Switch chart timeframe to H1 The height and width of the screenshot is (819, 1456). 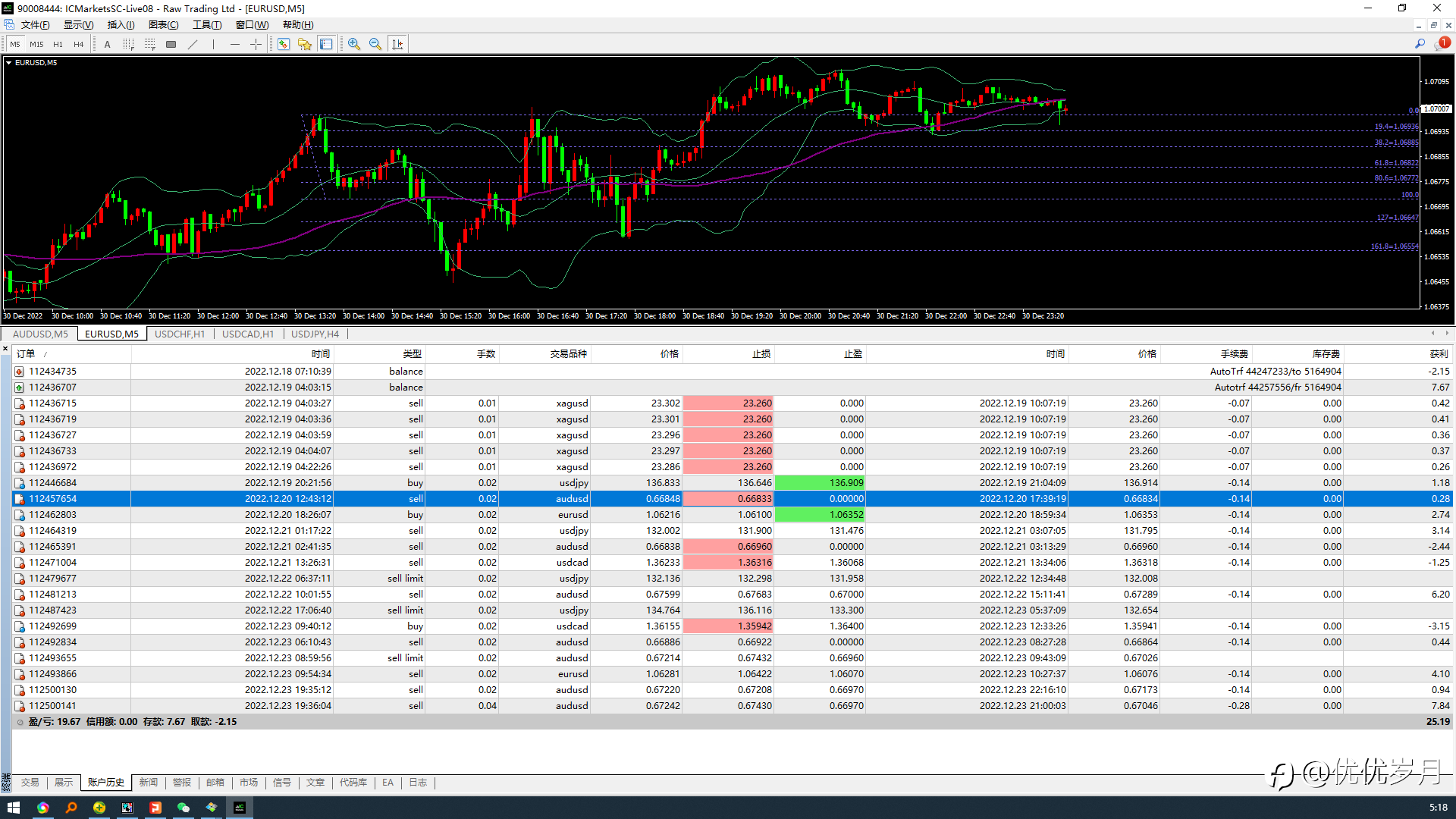[58, 44]
